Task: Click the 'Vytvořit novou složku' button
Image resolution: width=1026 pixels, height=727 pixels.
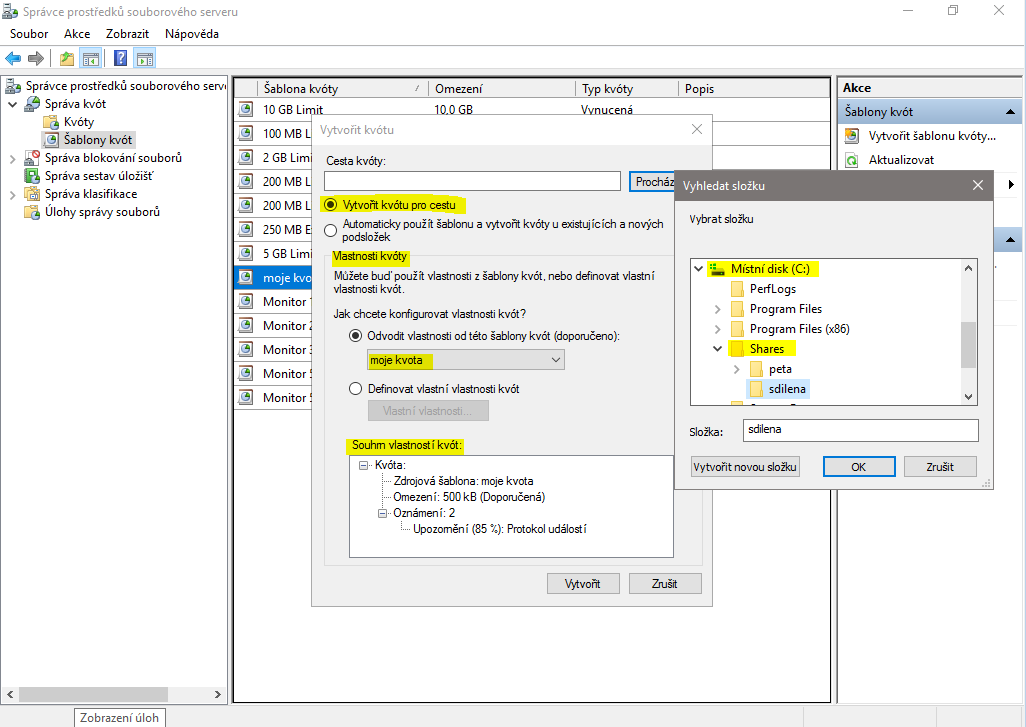Action: tap(745, 467)
